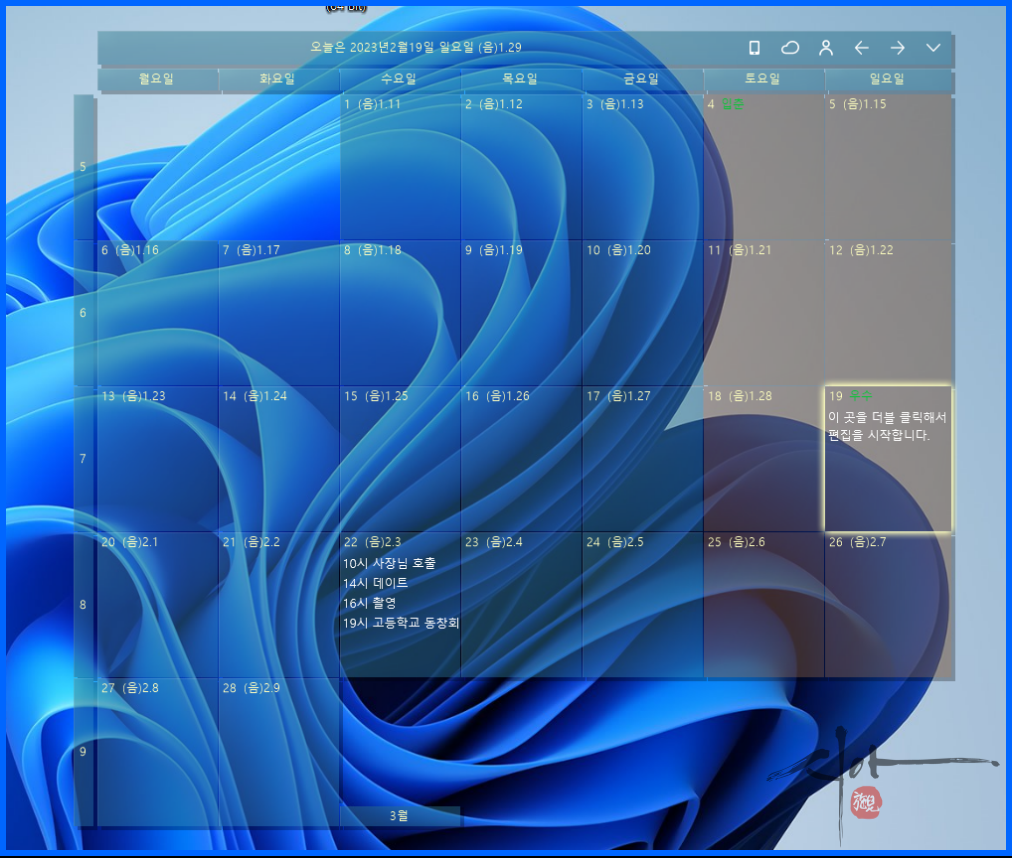Image resolution: width=1012 pixels, height=858 pixels.
Task: Open the cloud sync icon
Action: pyautogui.click(x=790, y=48)
